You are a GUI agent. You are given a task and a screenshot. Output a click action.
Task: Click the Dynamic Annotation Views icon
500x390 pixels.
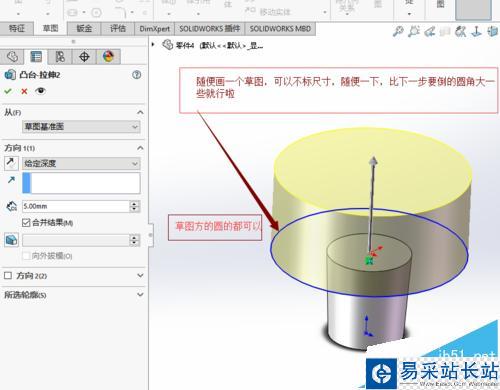tap(461, 31)
